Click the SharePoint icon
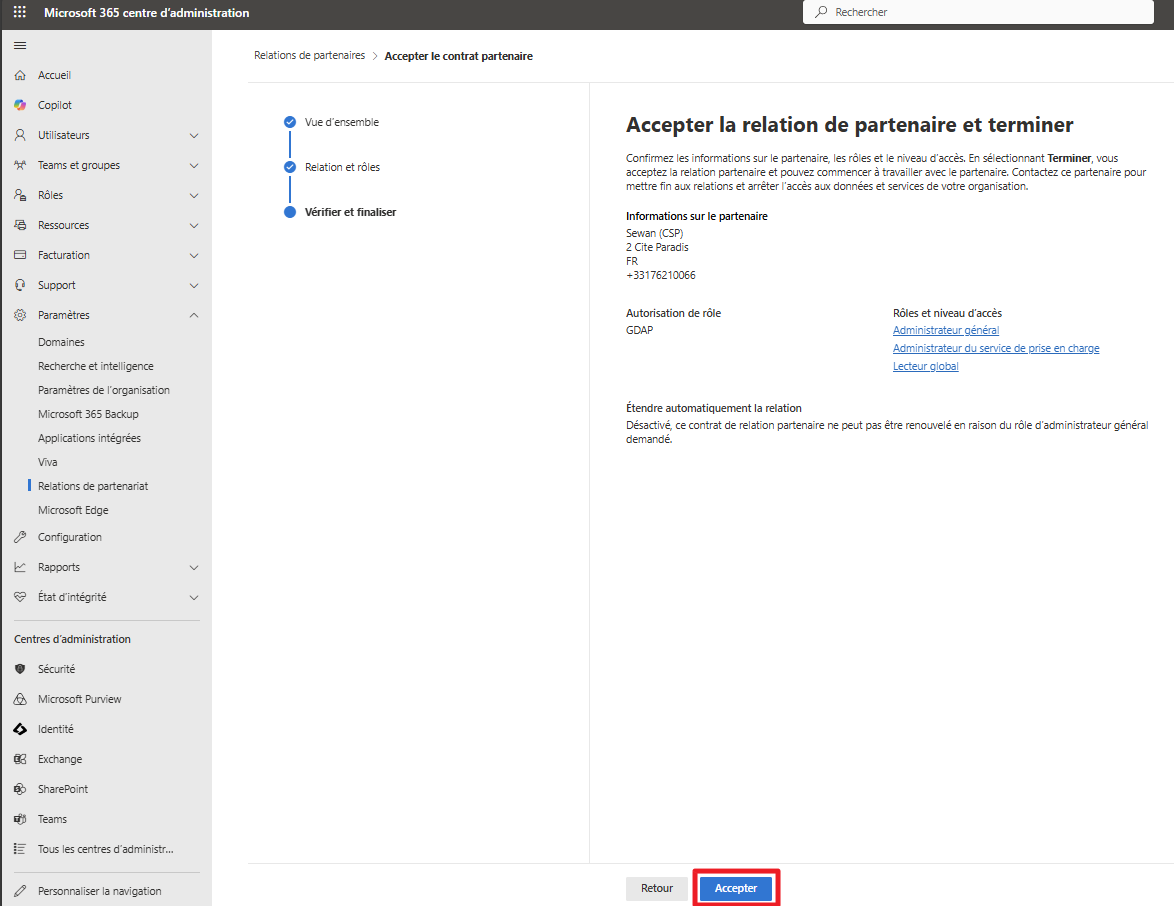Viewport: 1174px width, 906px height. (x=20, y=788)
